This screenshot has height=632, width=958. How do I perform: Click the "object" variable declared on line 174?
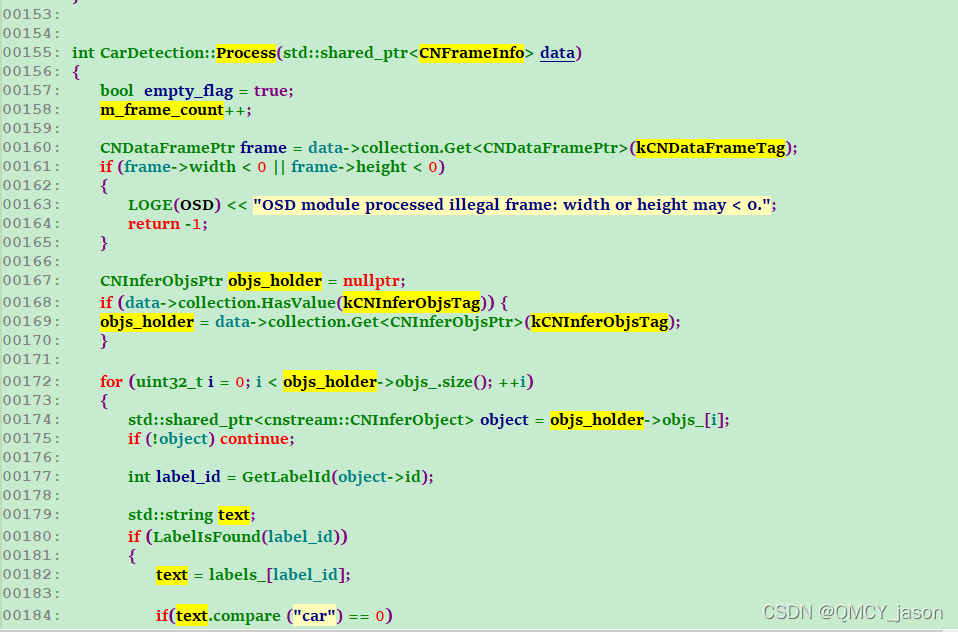[504, 420]
